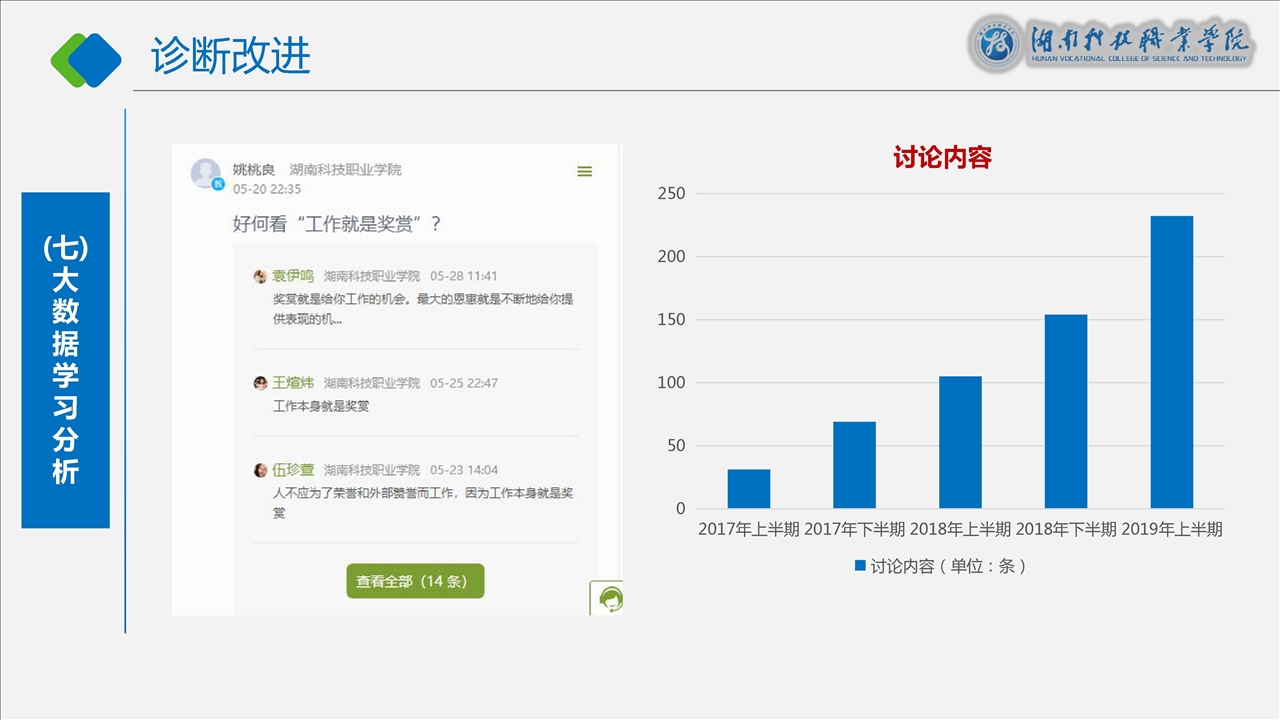1280x720 pixels.
Task: Open commenter 王煊炜's name link
Action: tap(293, 383)
